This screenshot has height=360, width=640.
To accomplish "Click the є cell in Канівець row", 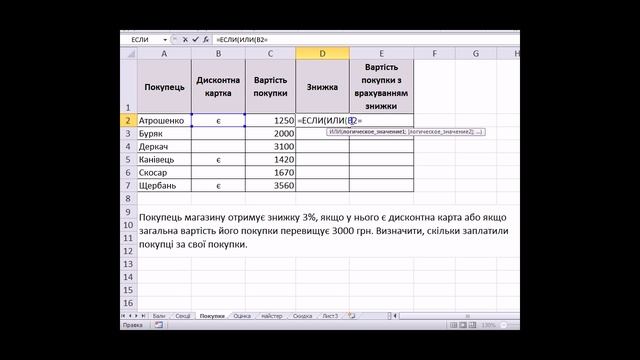I will pyautogui.click(x=218, y=160).
